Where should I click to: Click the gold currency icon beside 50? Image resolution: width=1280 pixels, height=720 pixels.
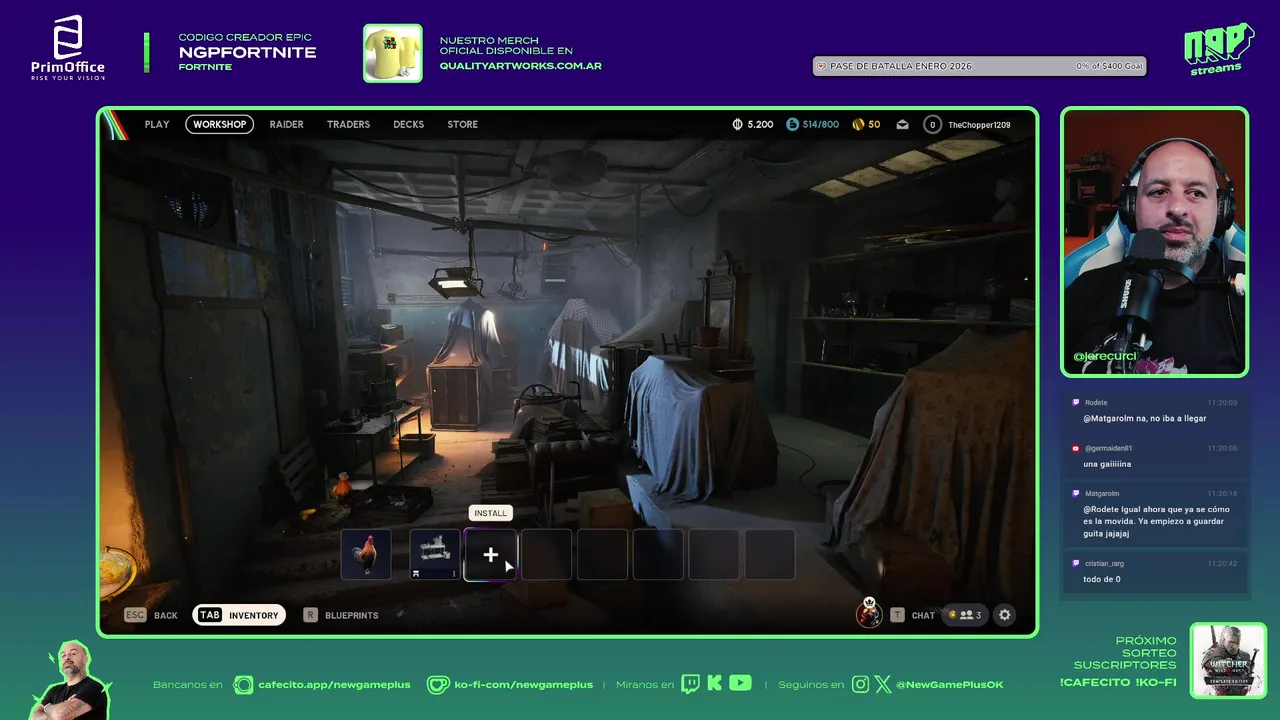[858, 124]
